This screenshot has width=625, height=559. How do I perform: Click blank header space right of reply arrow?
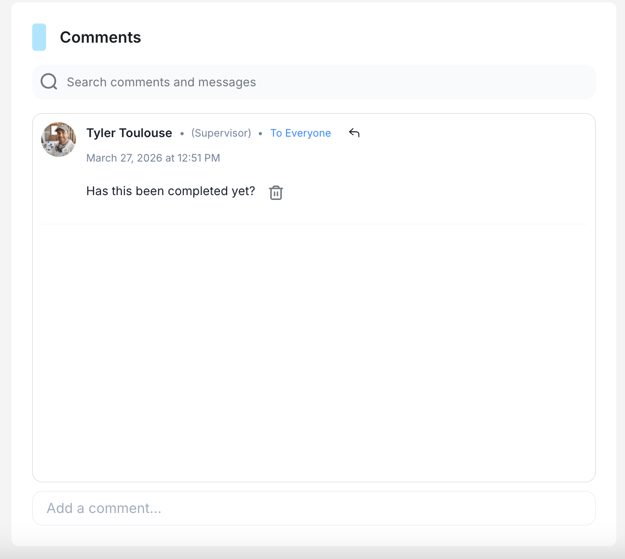point(470,133)
